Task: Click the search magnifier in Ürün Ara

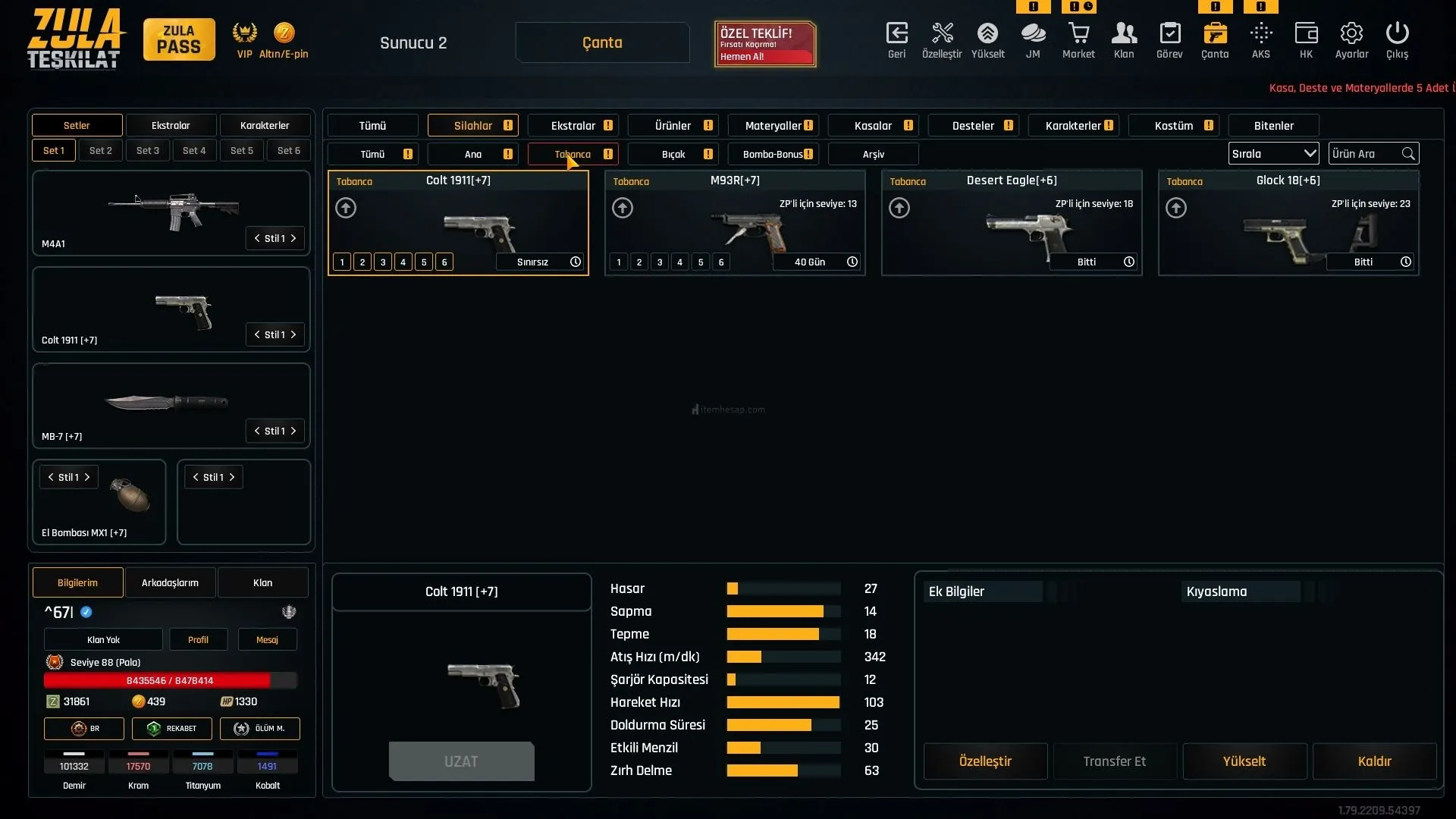Action: (1408, 154)
